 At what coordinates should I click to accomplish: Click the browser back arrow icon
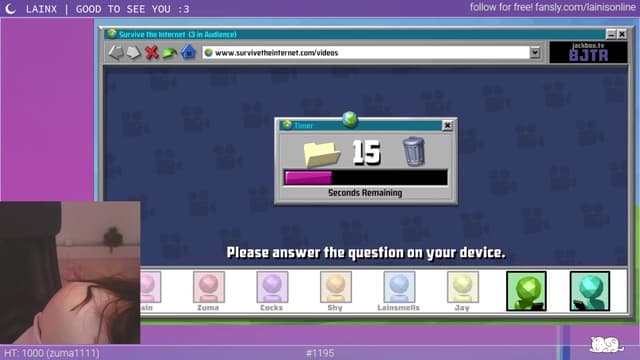116,53
